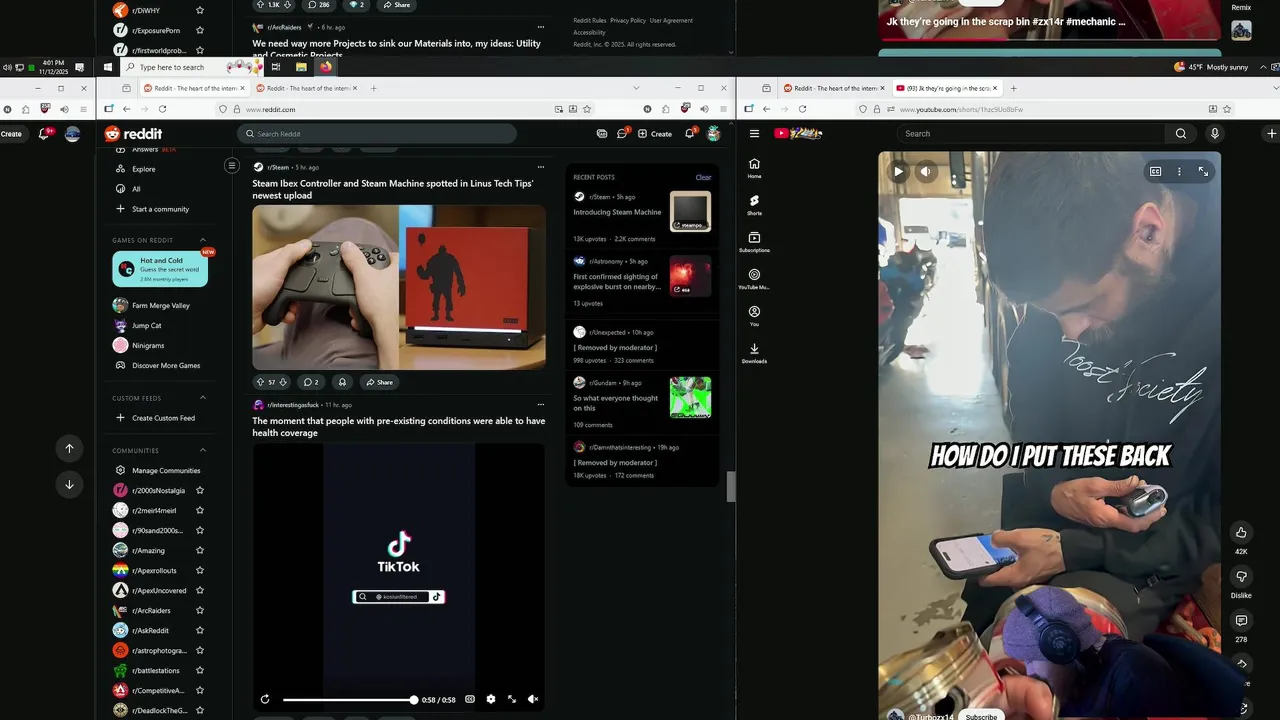Click YouTube search magnifier button

(1181, 133)
